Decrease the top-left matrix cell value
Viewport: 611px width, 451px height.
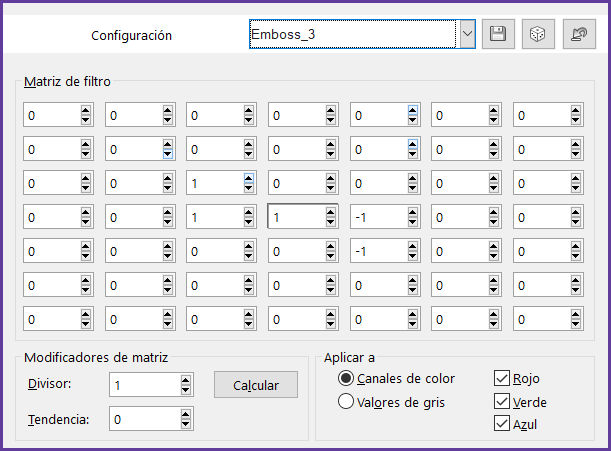[86, 120]
